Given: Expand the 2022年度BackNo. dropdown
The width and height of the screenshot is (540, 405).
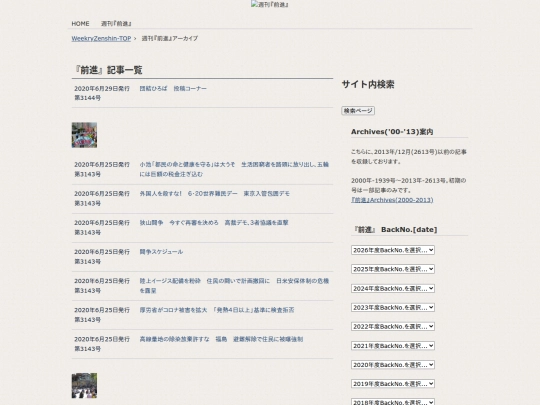Looking at the screenshot, I should click(393, 326).
